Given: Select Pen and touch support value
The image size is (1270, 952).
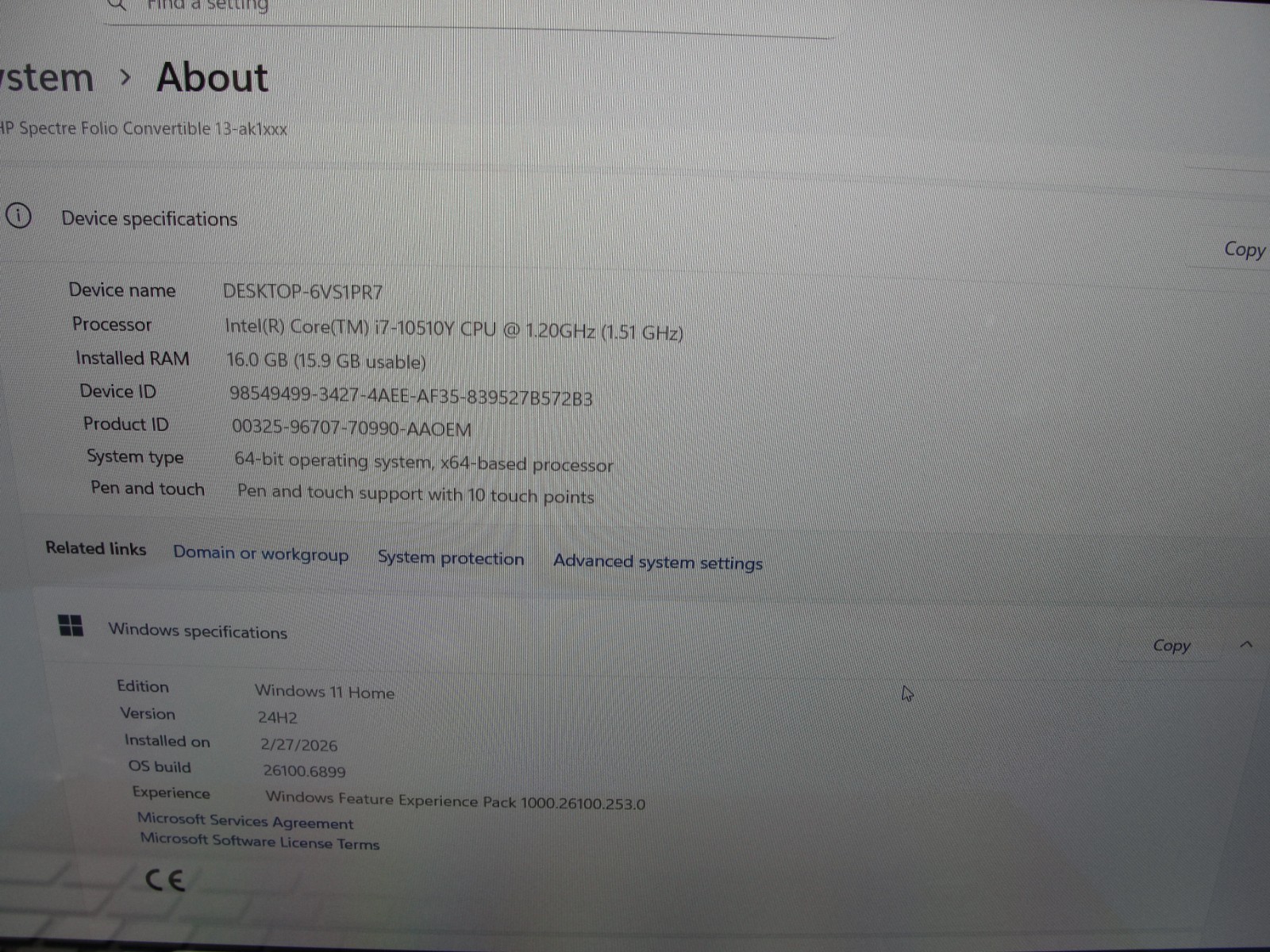Looking at the screenshot, I should click(416, 494).
